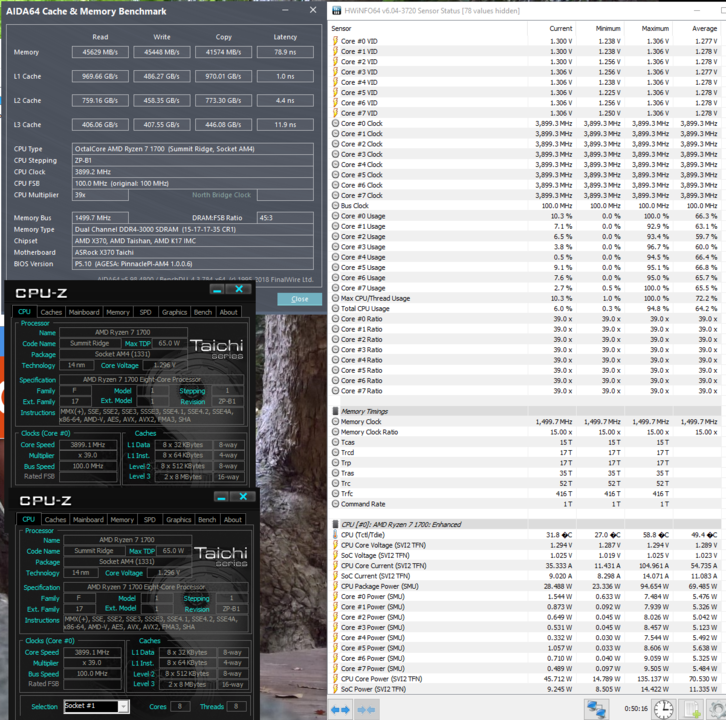726x720 pixels.
Task: Click the CPU (Tctl/Tdie) thermometer icon
Action: pyautogui.click(x=336, y=535)
